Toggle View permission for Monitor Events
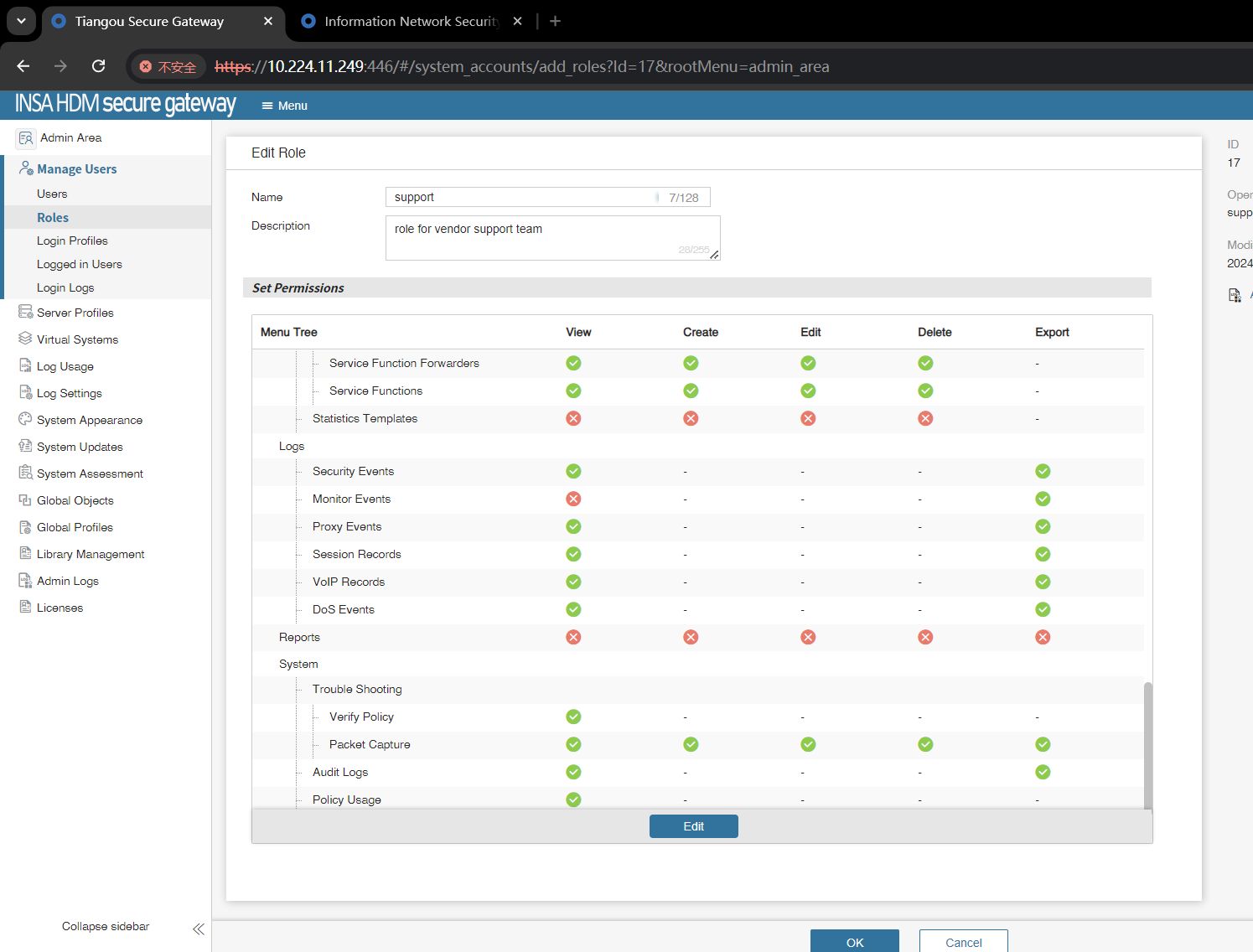This screenshot has height=952, width=1253. tap(573, 499)
